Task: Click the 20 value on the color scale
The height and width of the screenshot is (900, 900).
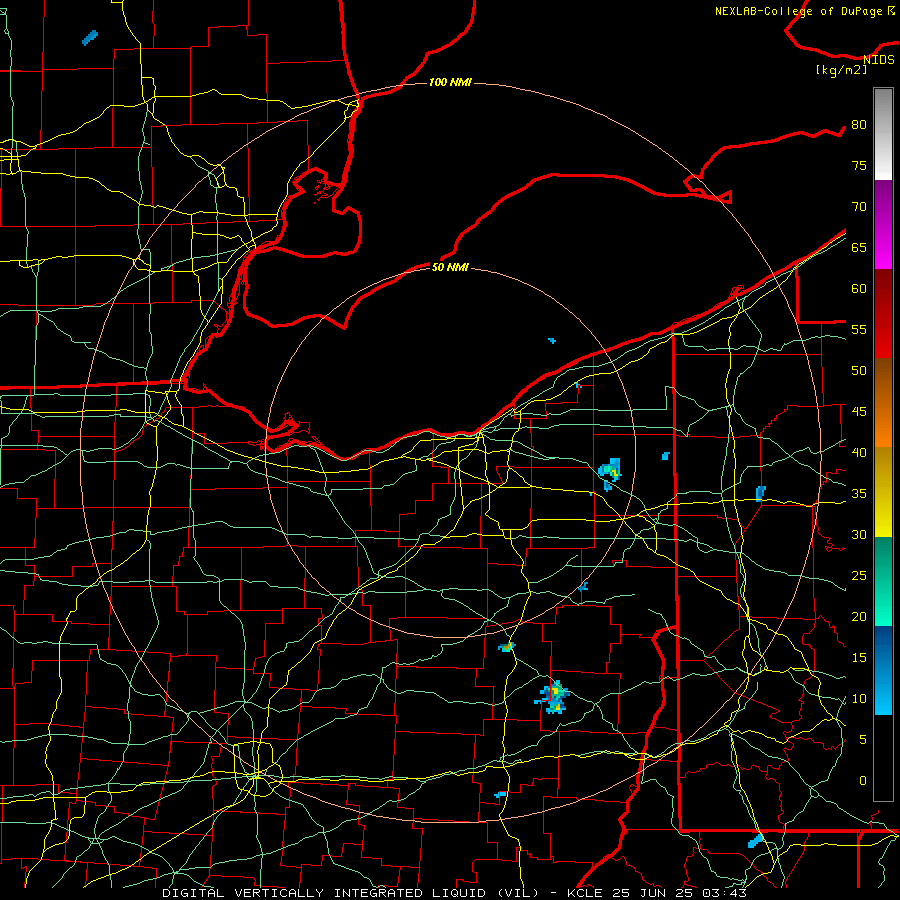Action: coord(859,616)
